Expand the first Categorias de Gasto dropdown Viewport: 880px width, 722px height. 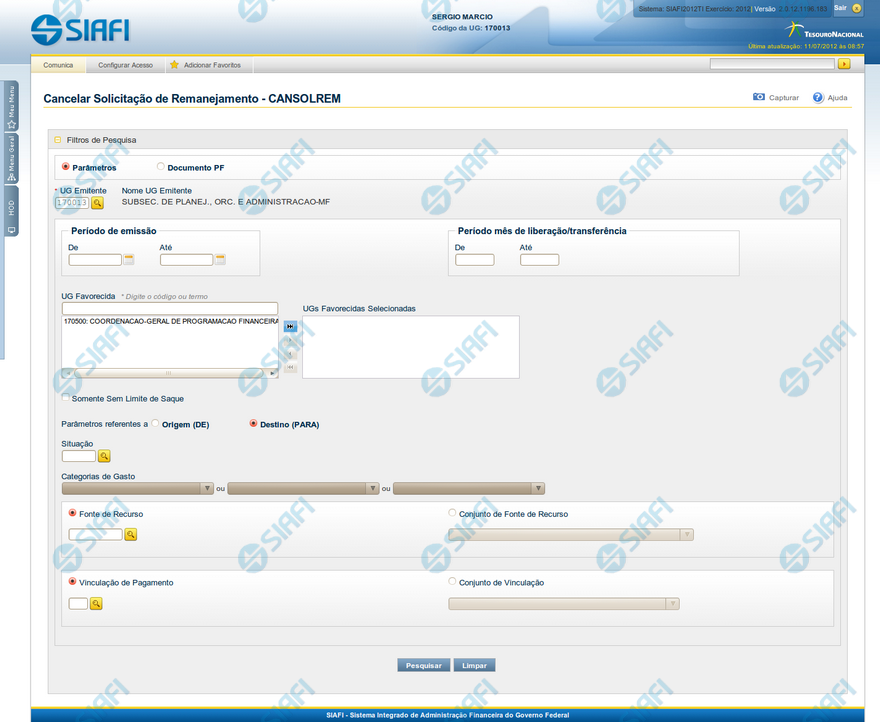pos(208,489)
